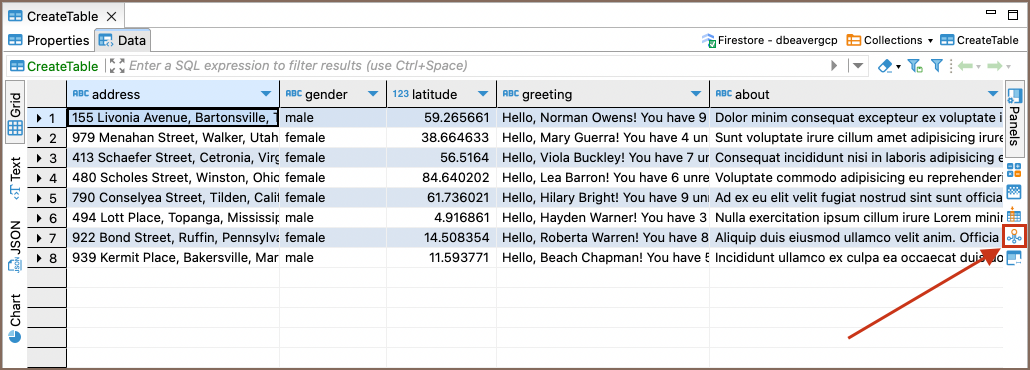Open the address column filter dropdown

coord(266,94)
